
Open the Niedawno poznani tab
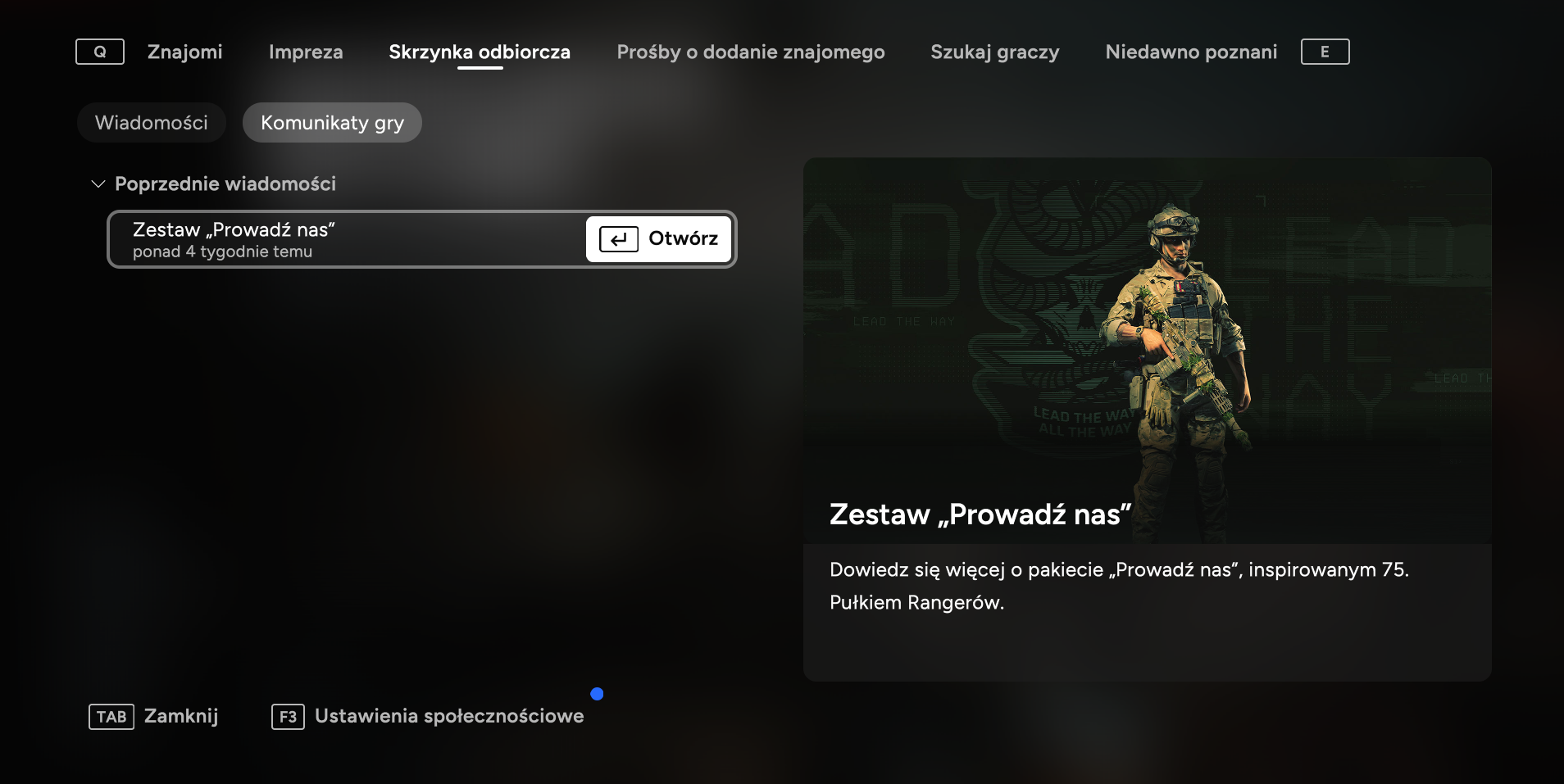pos(1191,52)
